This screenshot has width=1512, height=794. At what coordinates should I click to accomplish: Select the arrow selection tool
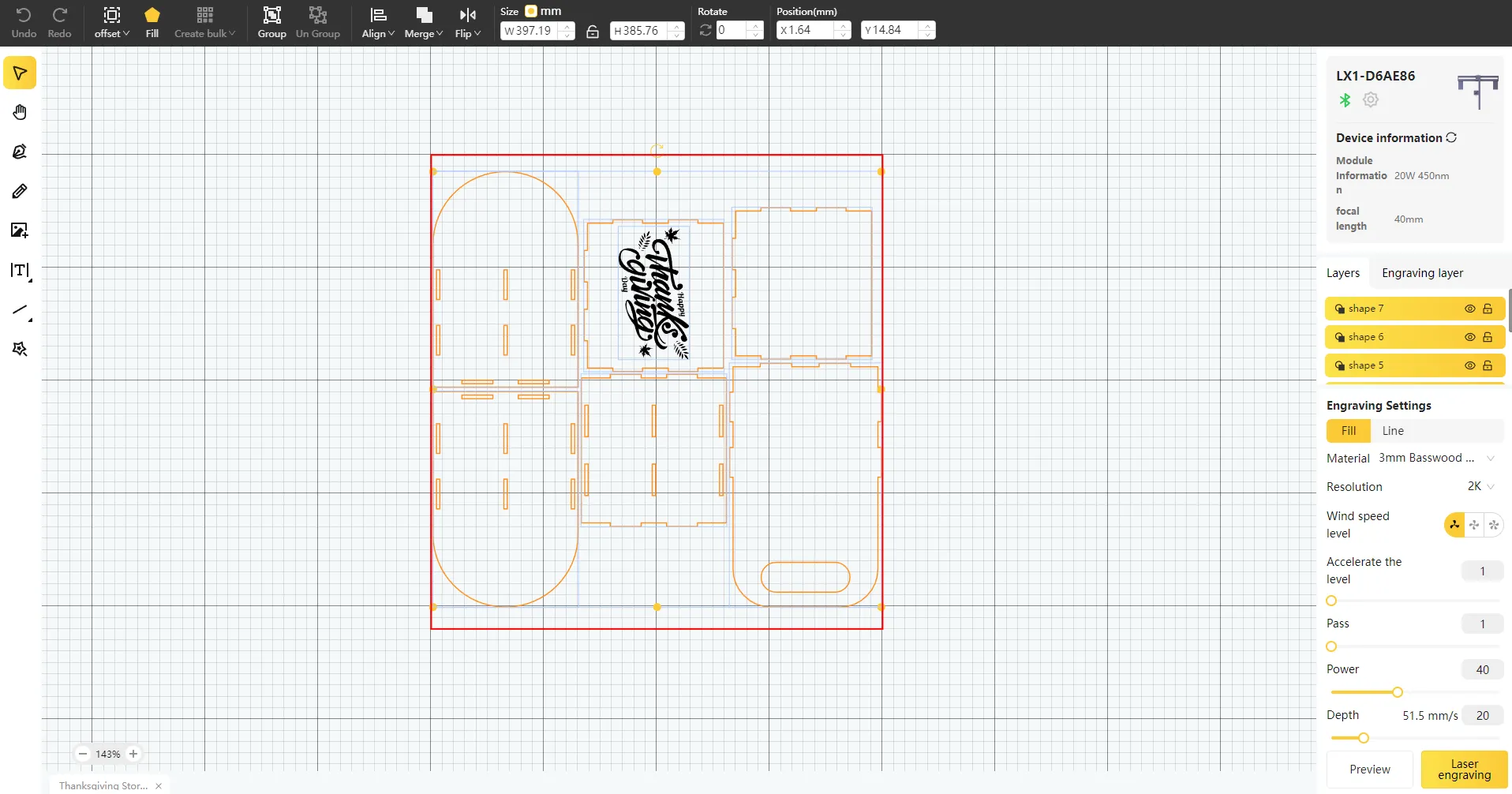(x=20, y=73)
